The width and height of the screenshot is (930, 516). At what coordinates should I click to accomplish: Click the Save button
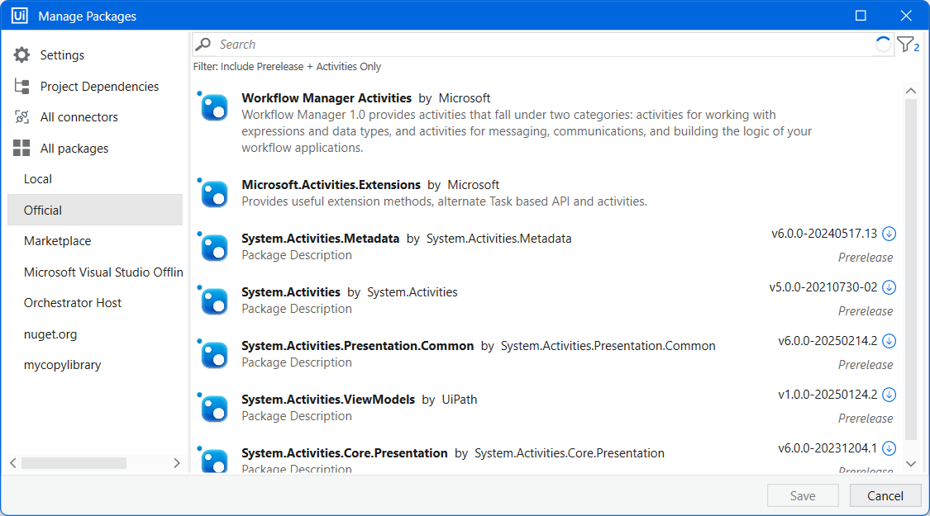[x=802, y=496]
